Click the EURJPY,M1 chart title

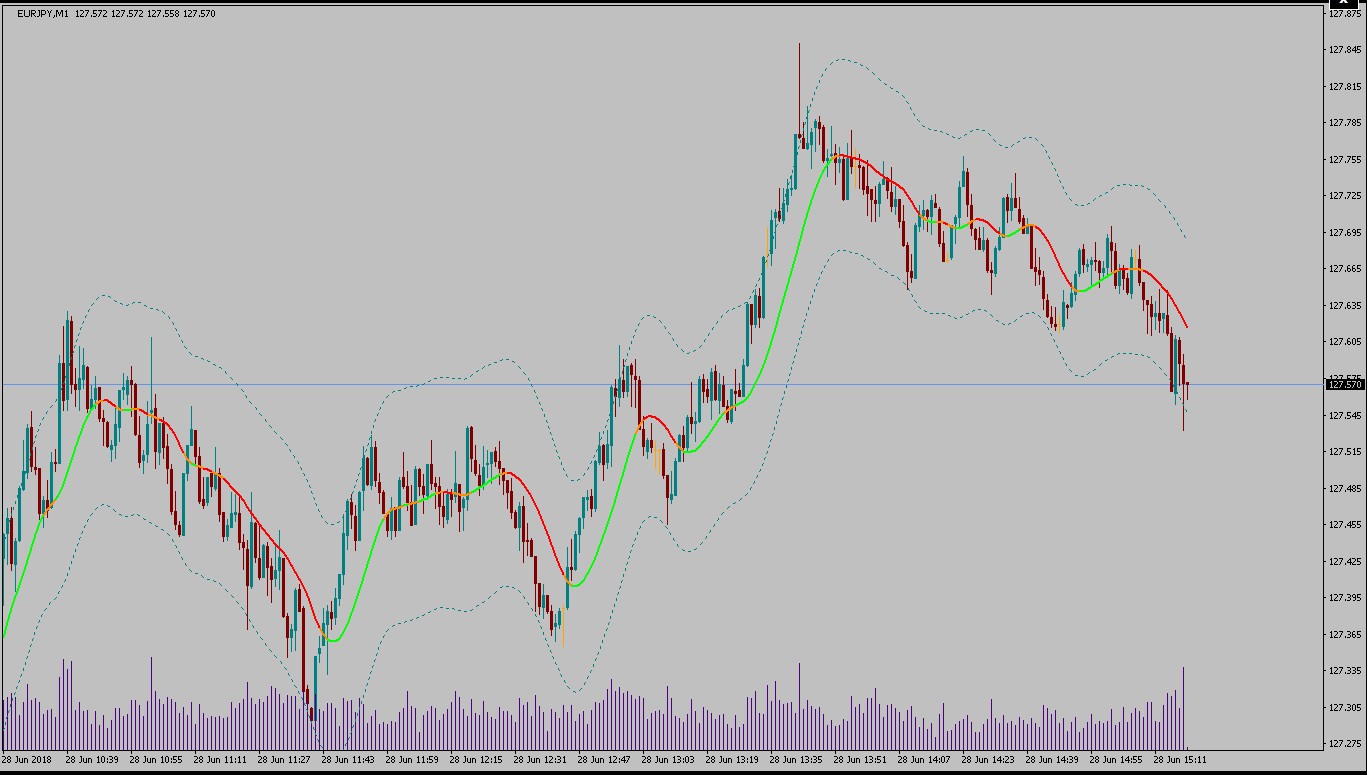point(43,14)
